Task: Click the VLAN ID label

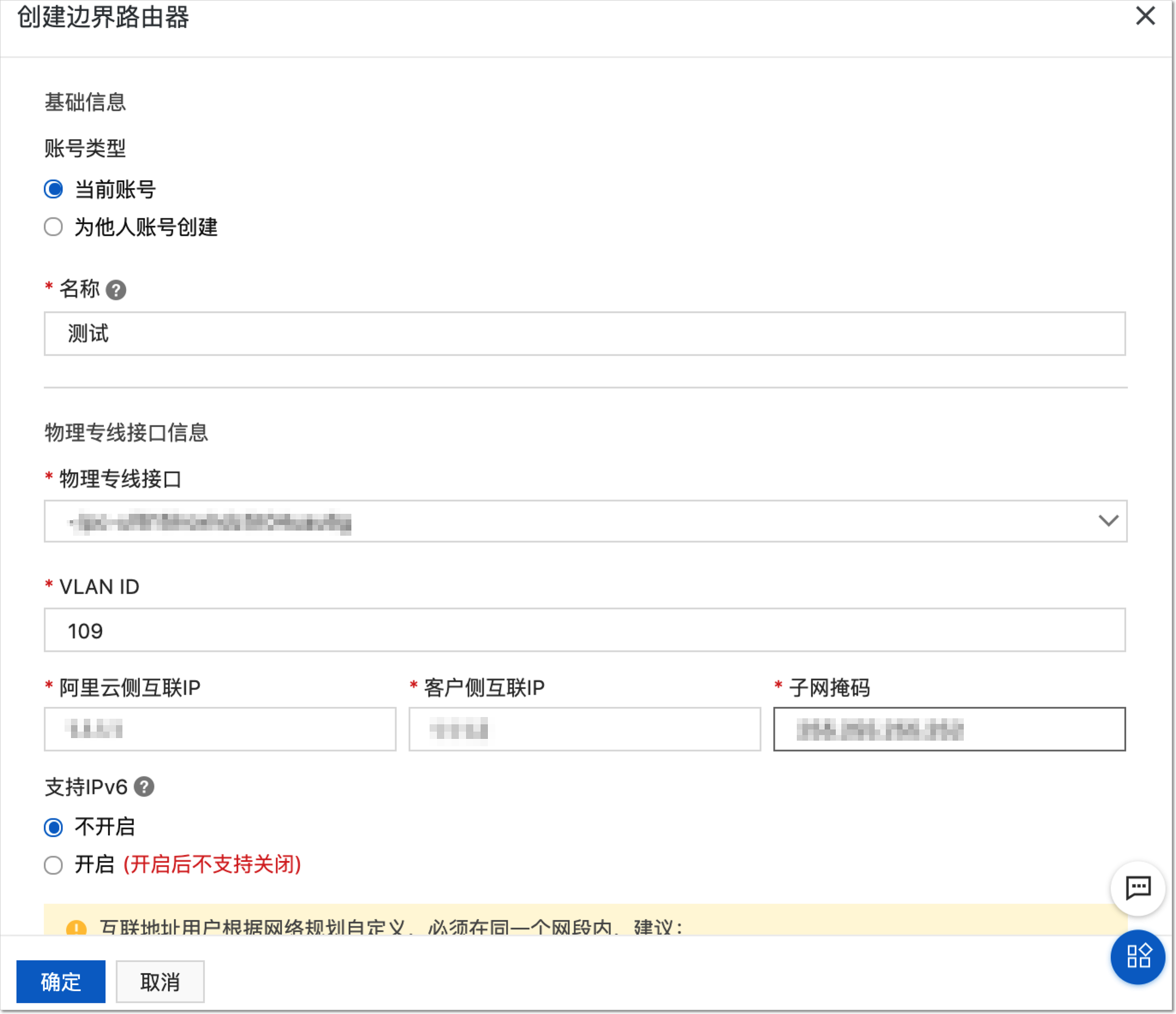Action: click(99, 587)
